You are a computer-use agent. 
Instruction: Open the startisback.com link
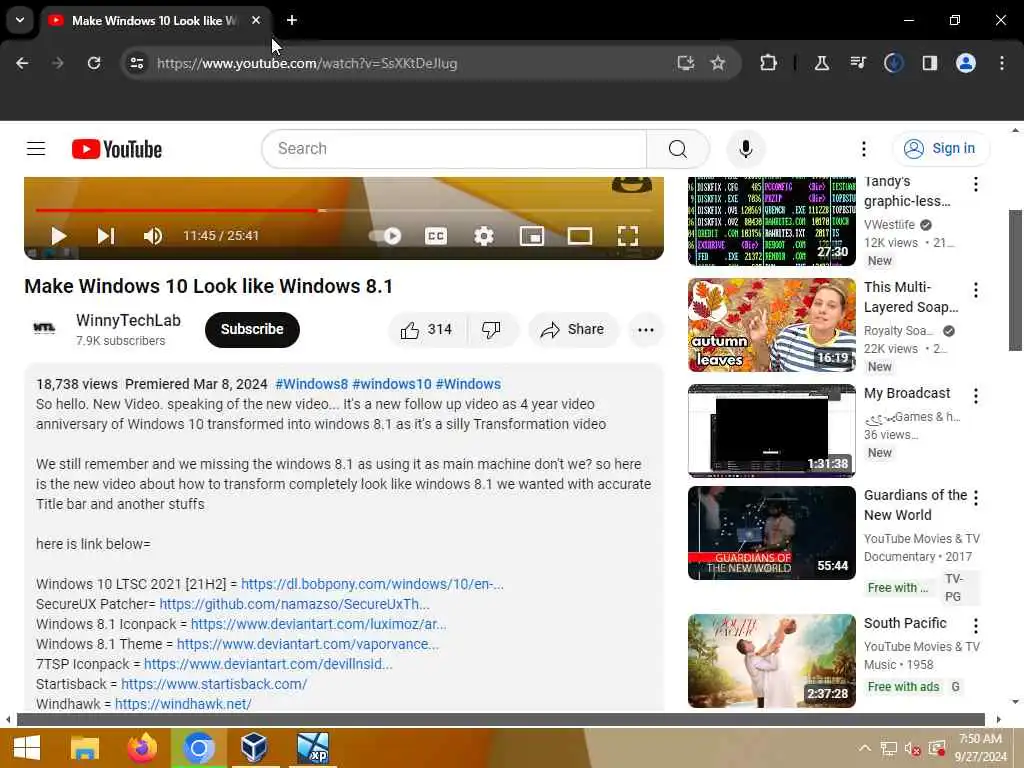[214, 684]
